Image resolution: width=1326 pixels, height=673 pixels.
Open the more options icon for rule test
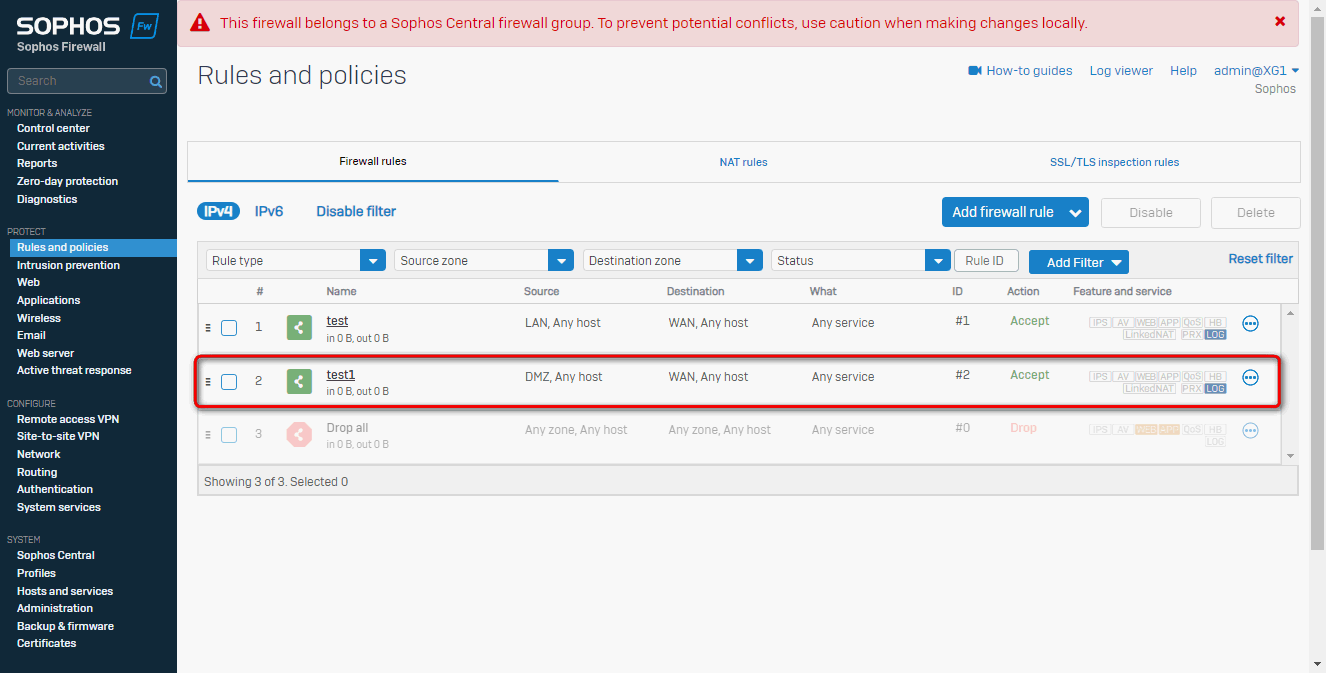point(1250,324)
